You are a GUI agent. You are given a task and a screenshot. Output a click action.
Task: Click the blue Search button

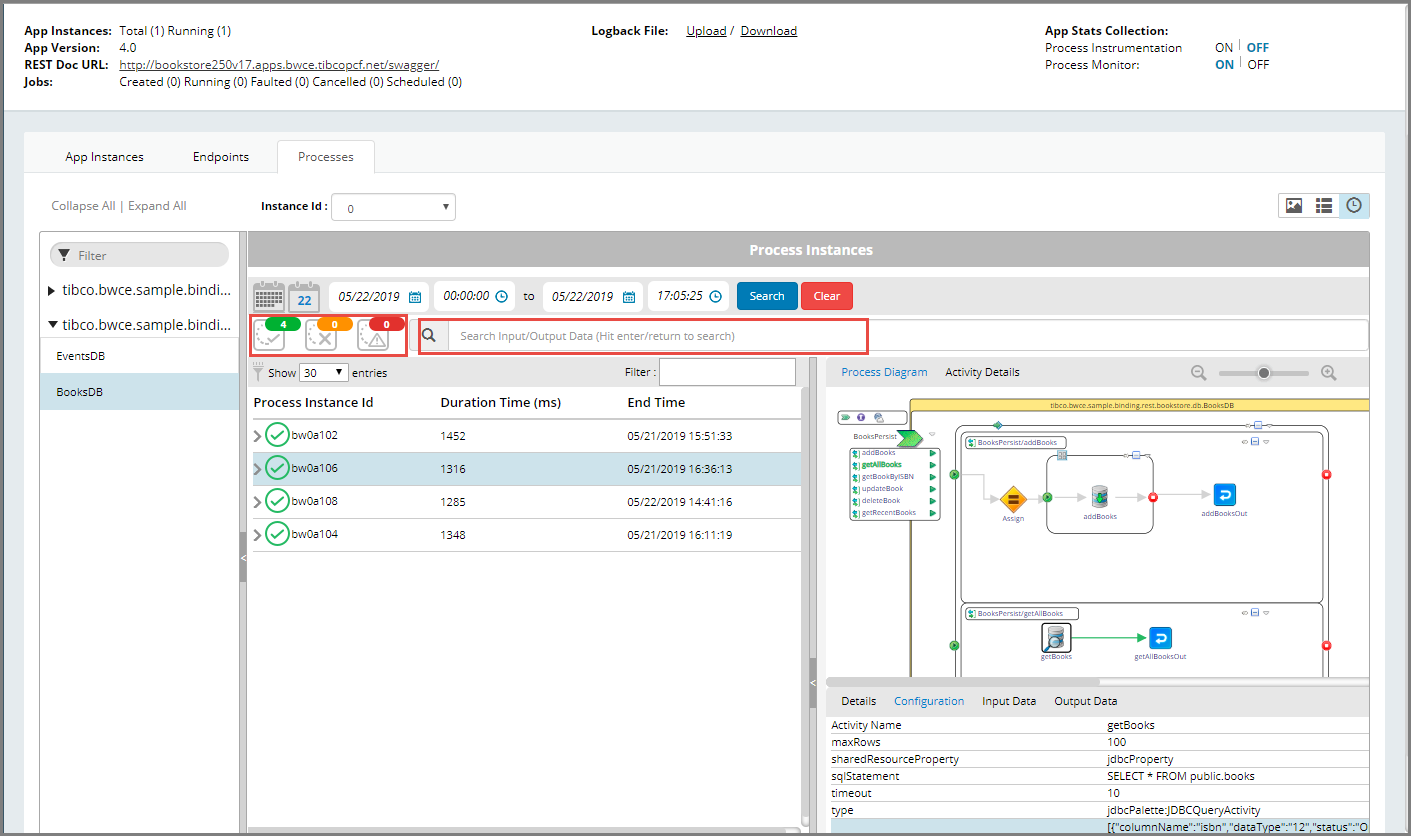pos(767,296)
